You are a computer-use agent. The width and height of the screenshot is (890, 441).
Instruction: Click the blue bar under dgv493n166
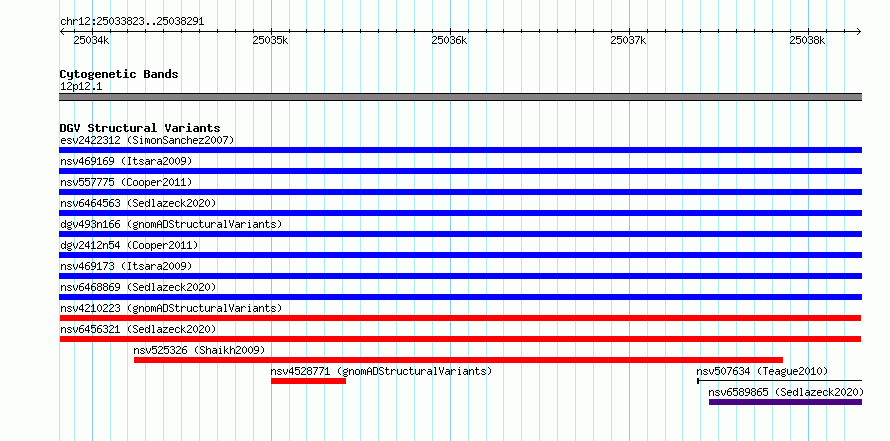pos(460,234)
